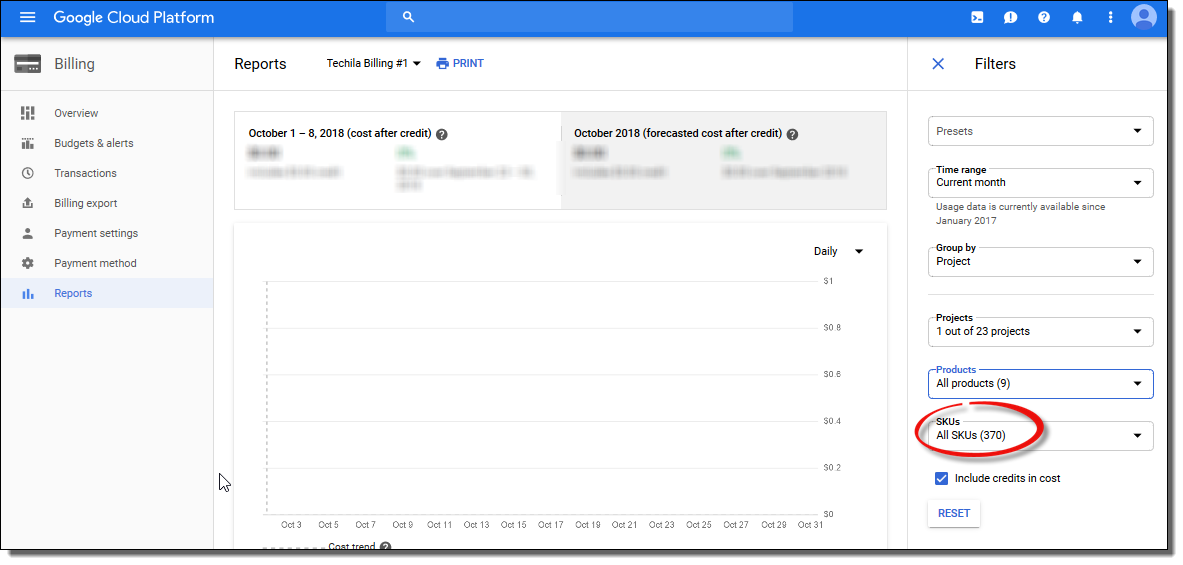Viewport: 1183px width, 565px height.
Task: Click in the top search field
Action: (x=590, y=18)
